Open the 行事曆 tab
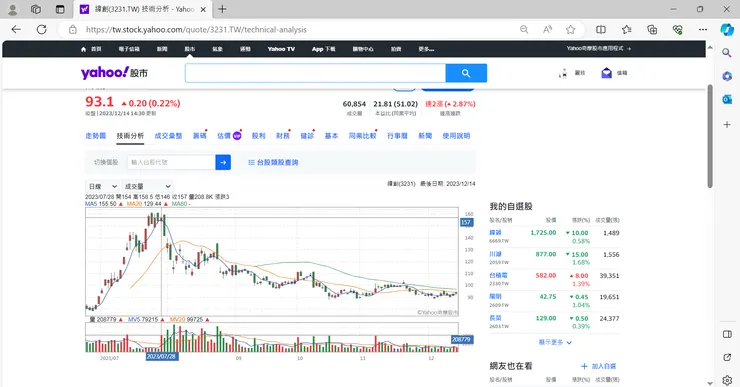Image resolution: width=740 pixels, height=387 pixels. (x=397, y=136)
